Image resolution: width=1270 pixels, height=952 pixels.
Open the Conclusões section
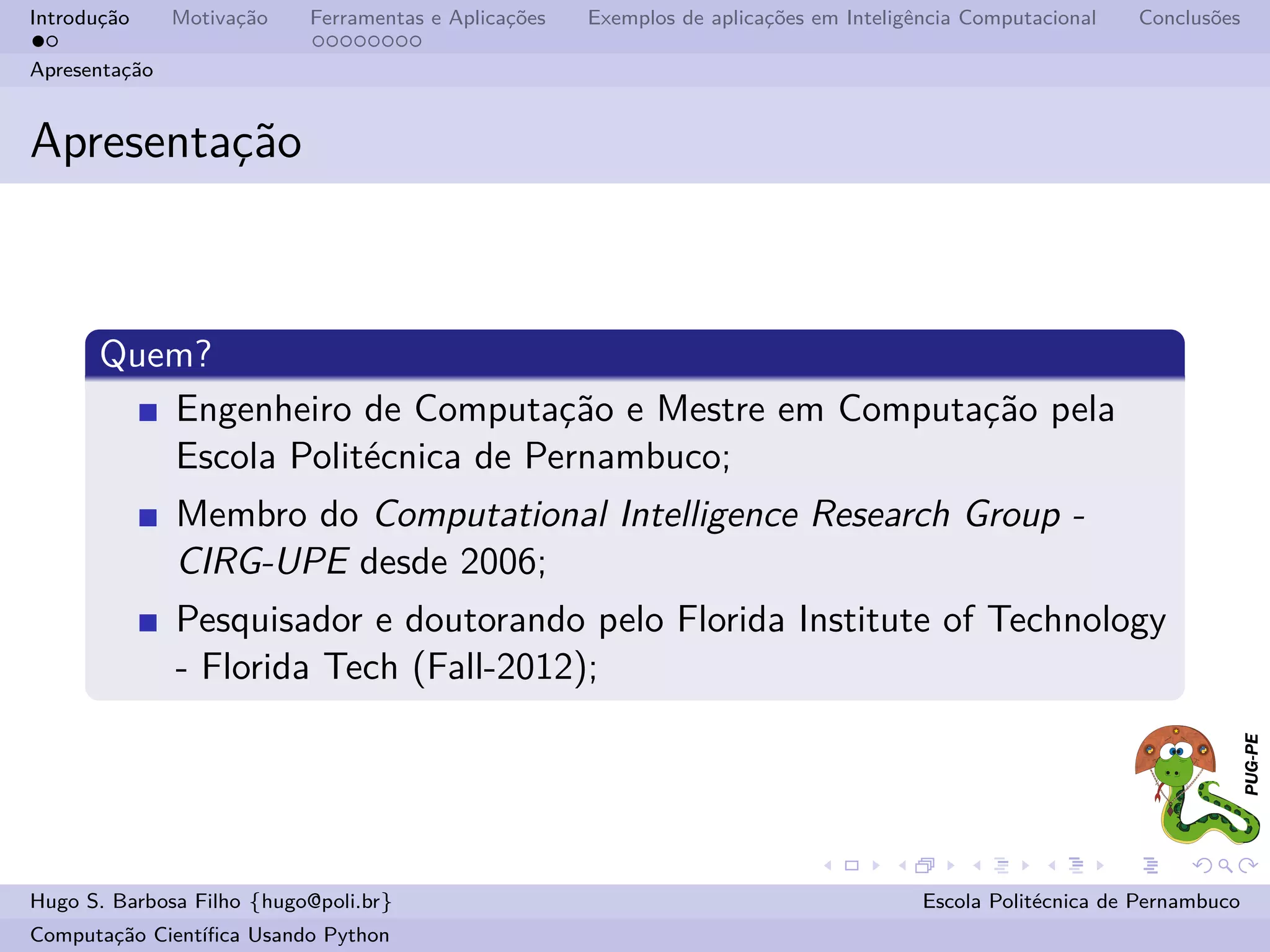click(1189, 18)
